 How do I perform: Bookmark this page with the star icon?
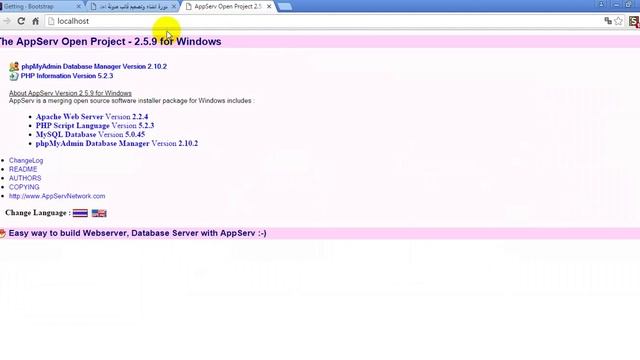tap(618, 21)
